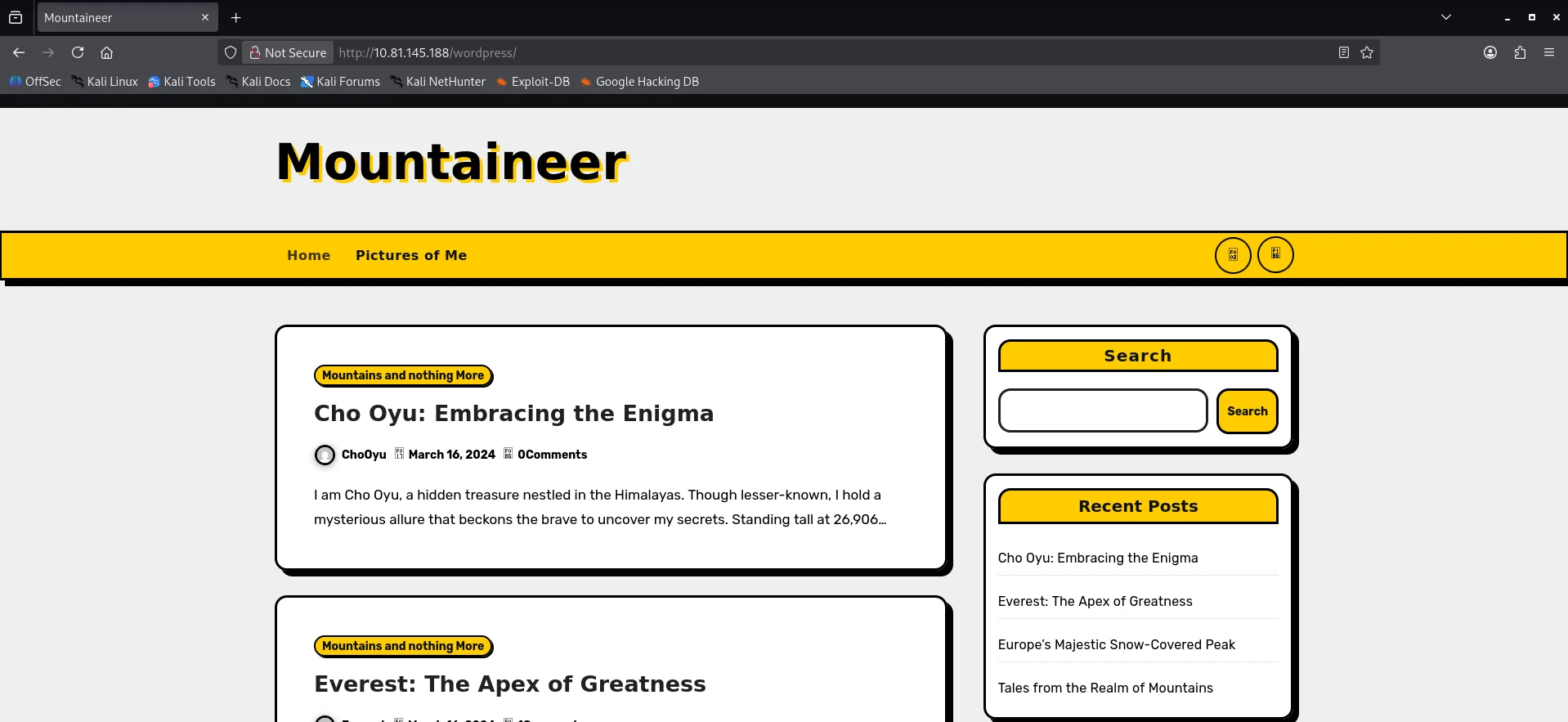Click the shield tracking protection icon

coord(231,52)
